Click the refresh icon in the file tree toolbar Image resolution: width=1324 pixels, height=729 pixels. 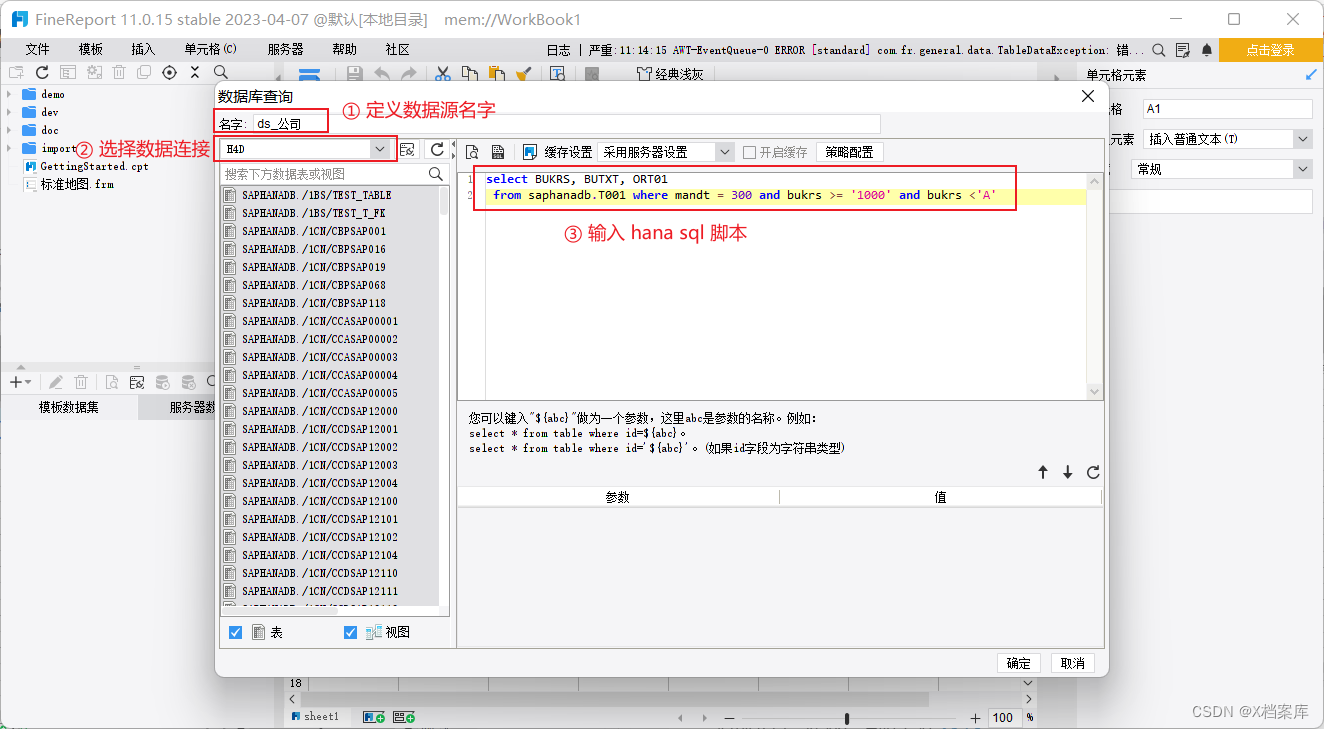click(42, 72)
